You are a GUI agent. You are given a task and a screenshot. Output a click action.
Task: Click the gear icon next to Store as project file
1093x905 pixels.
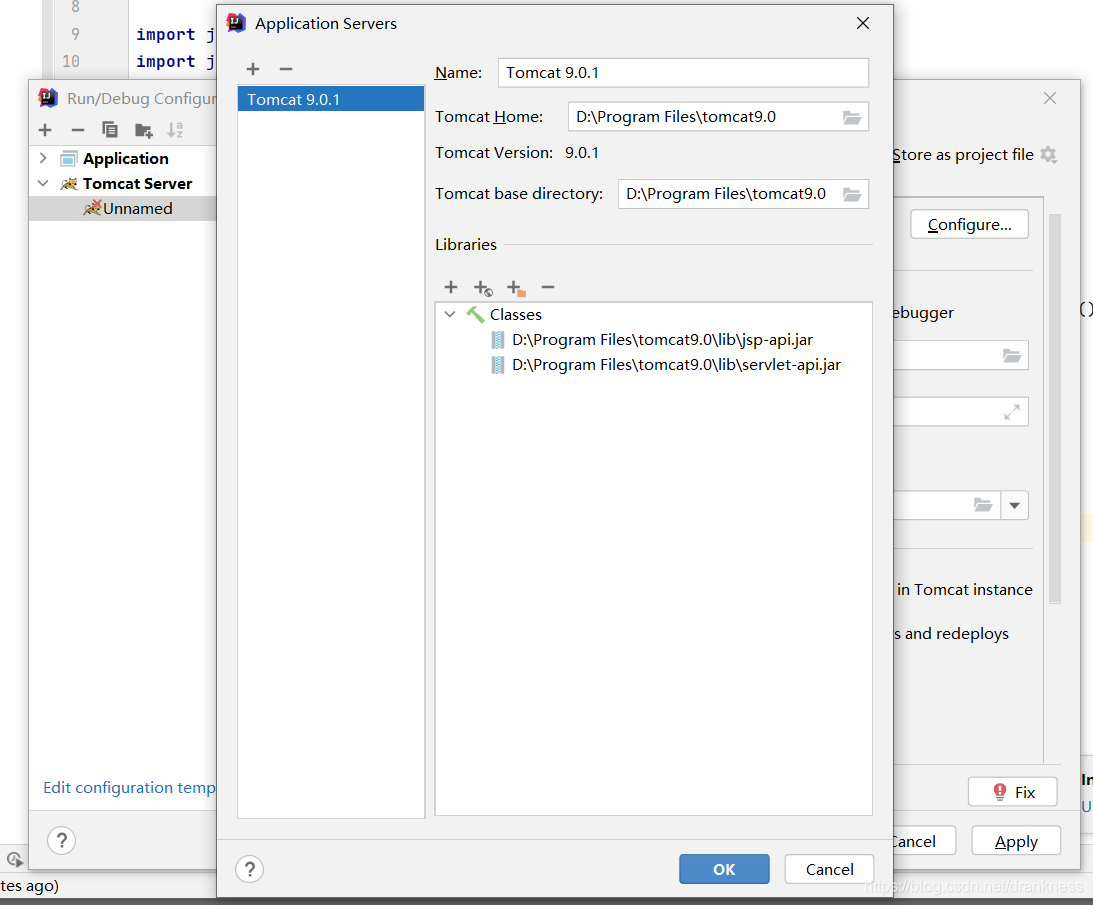click(1048, 155)
